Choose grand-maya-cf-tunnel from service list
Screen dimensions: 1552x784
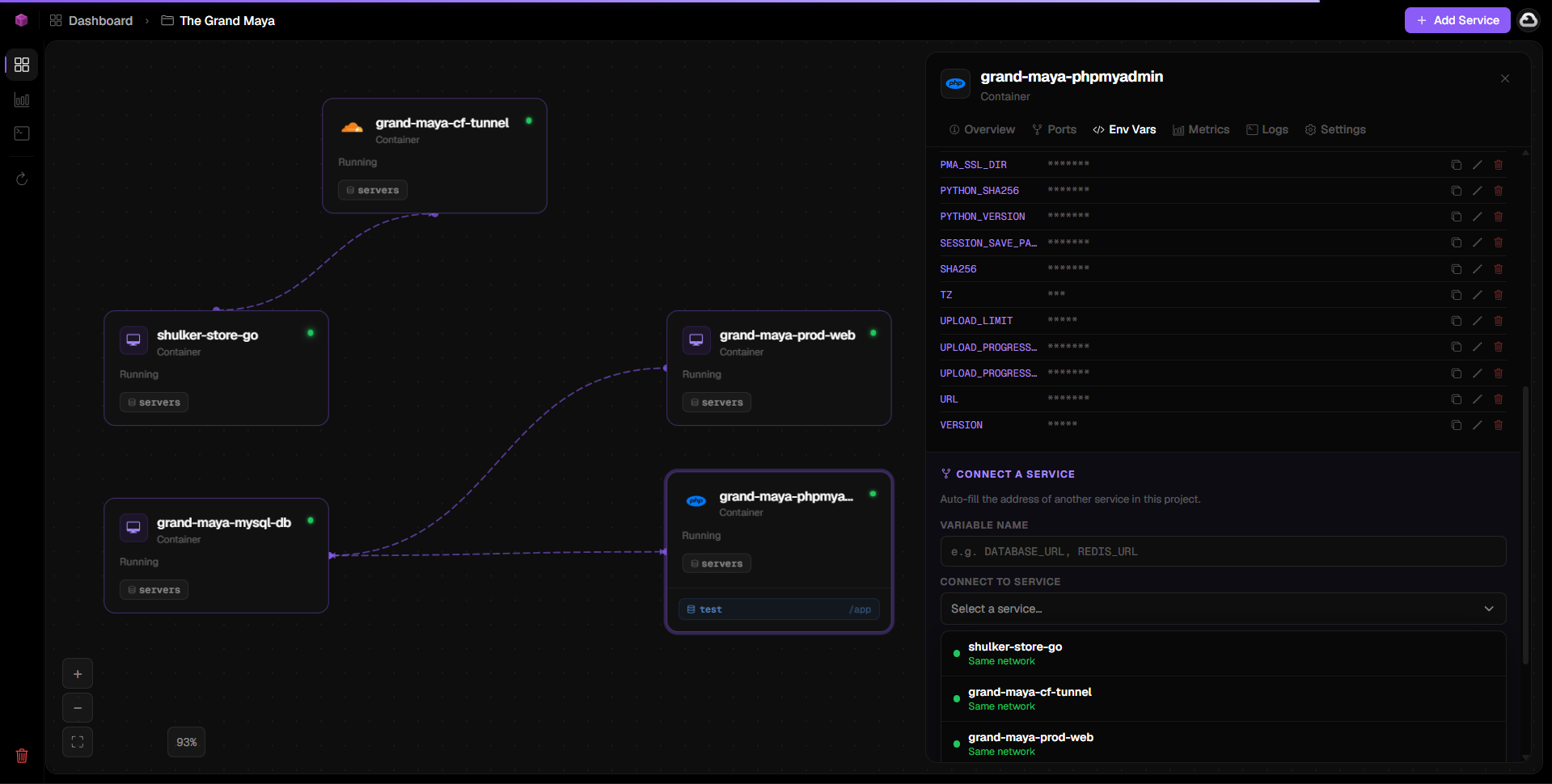click(x=1223, y=698)
